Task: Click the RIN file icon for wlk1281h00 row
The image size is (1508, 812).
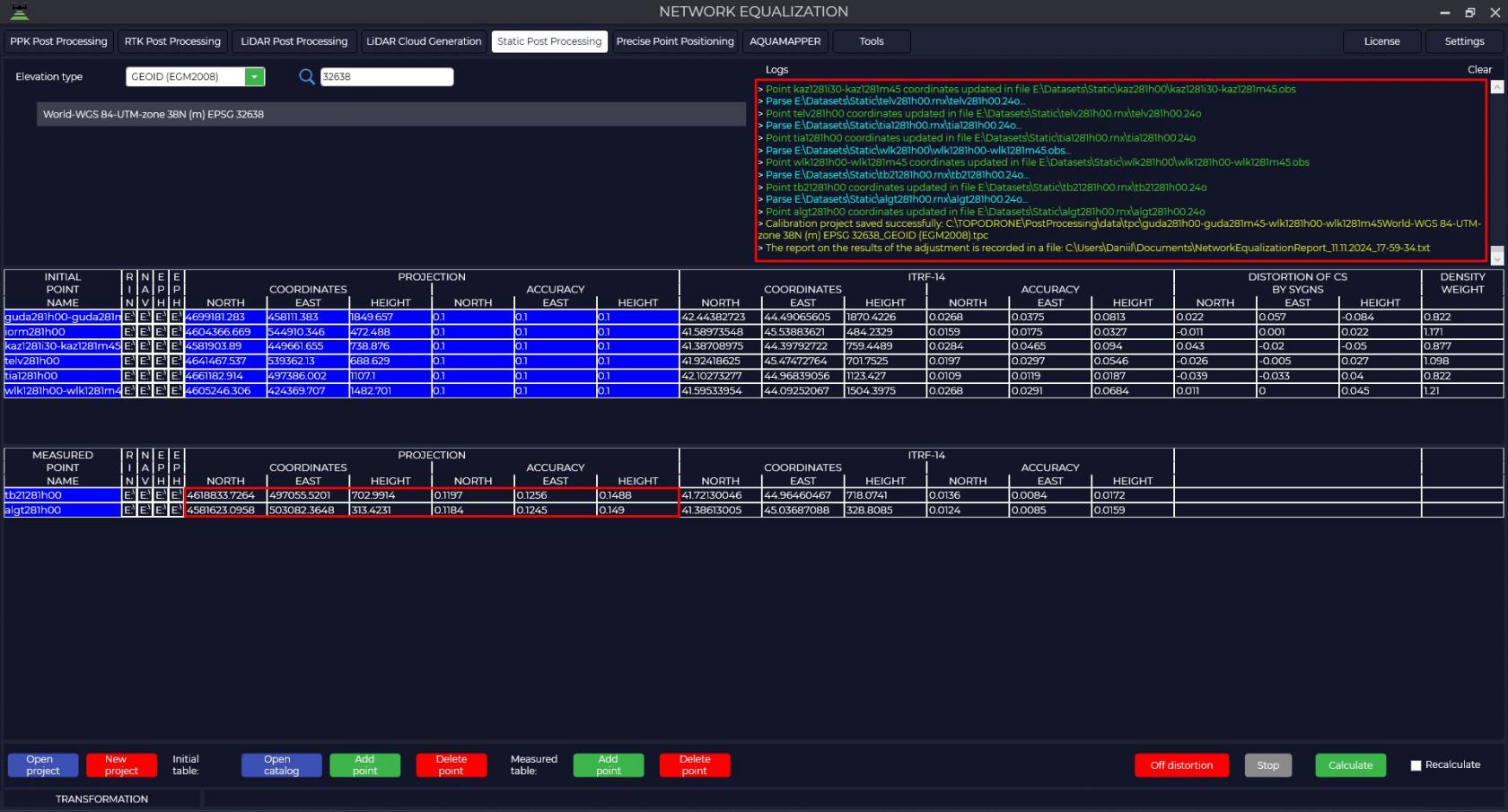Action: point(129,391)
